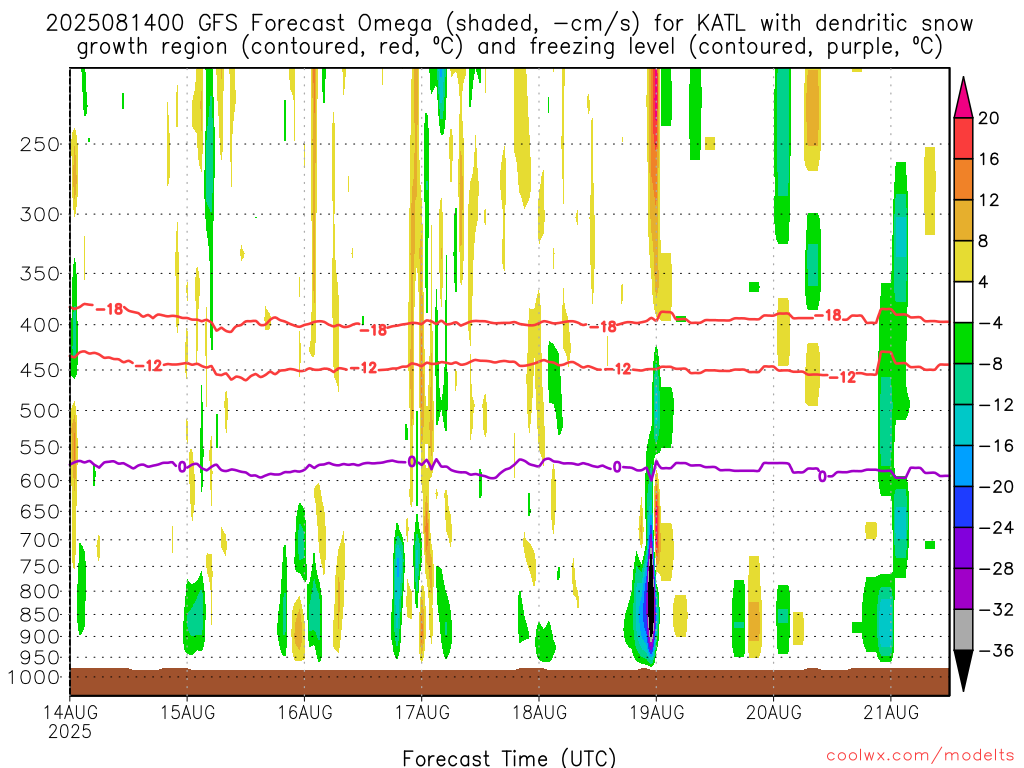Pick the gray -32 to -36 swatch
This screenshot has width=1024, height=768.
click(963, 630)
